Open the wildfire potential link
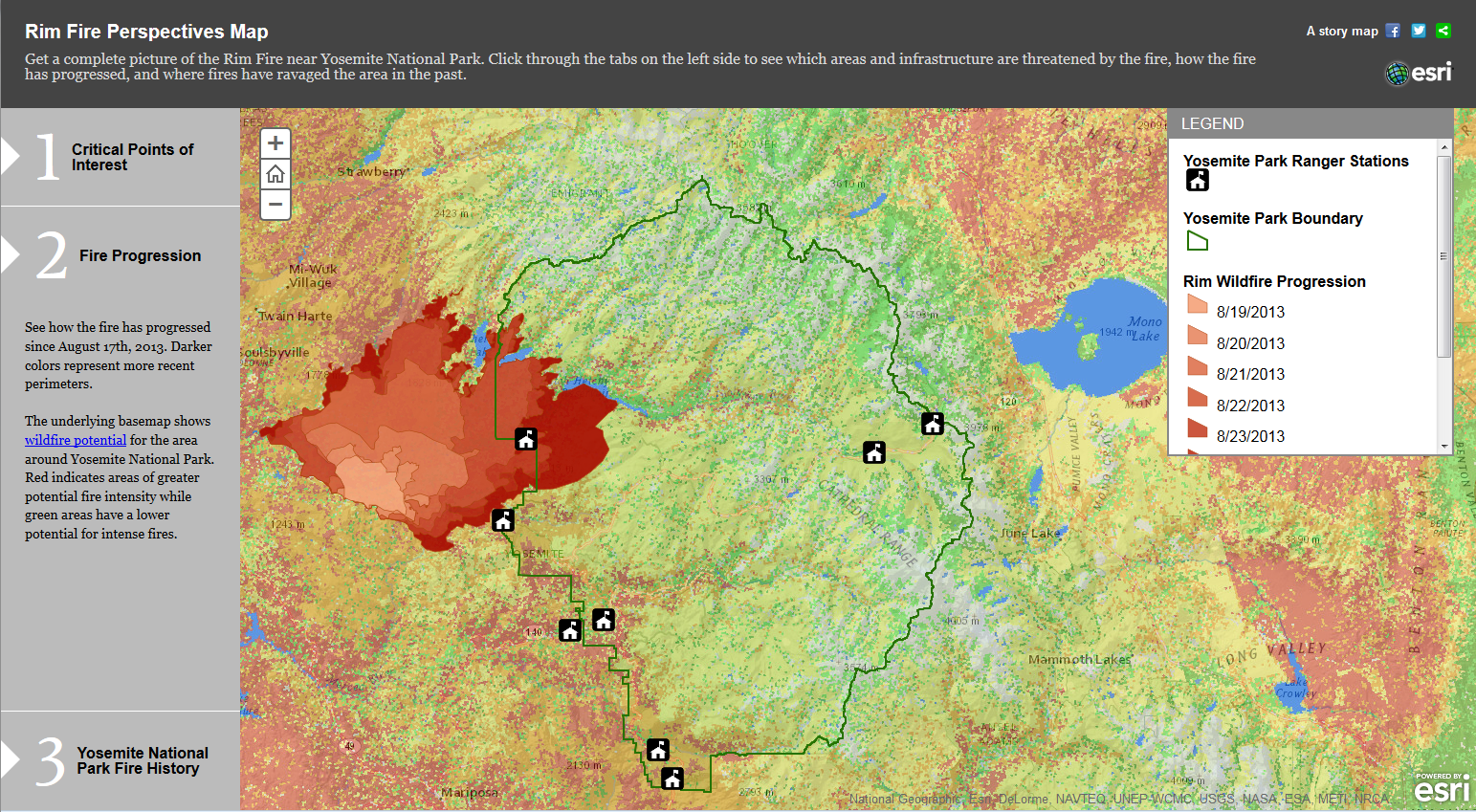Image resolution: width=1476 pixels, height=812 pixels. [76, 439]
